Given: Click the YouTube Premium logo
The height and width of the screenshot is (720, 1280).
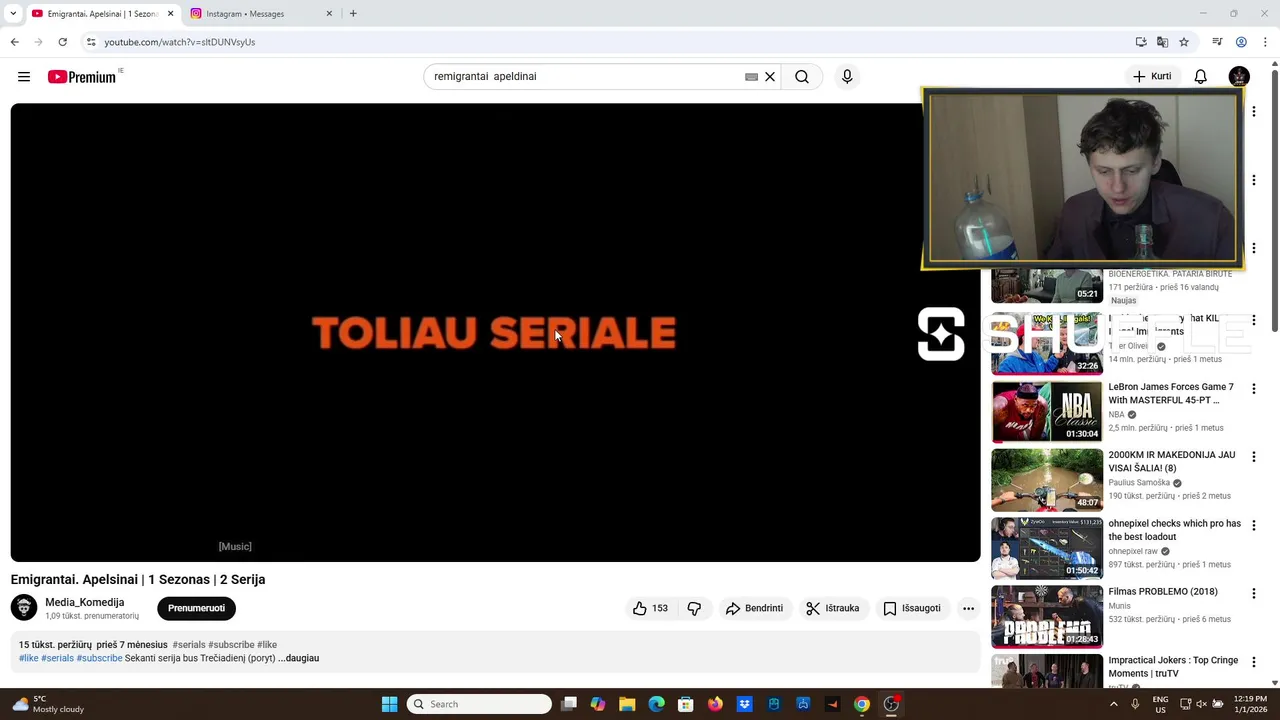Looking at the screenshot, I should tap(82, 77).
